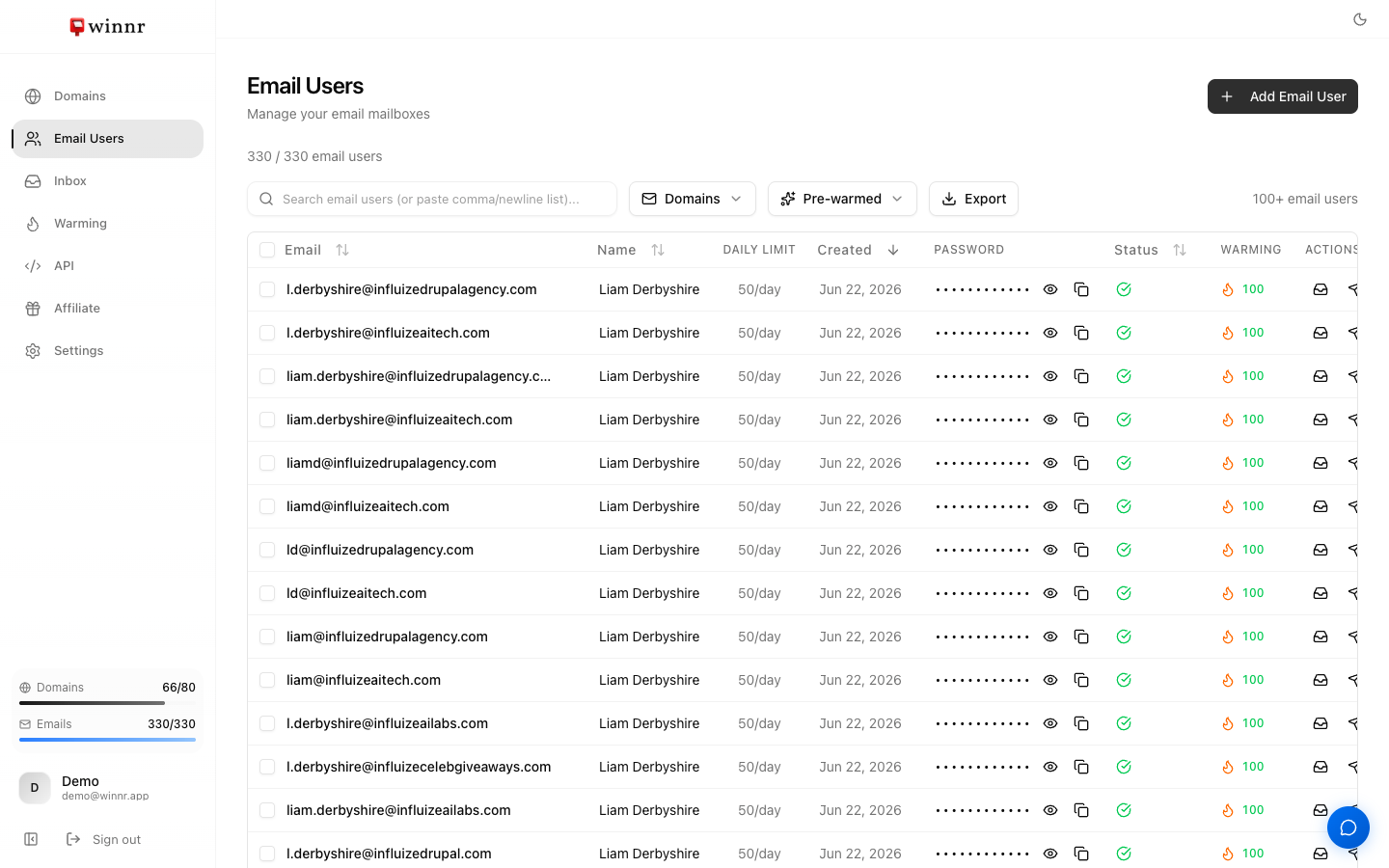
Task: Open inbox for liam.derbyshire@influizeaitech.com
Action: 1321,420
